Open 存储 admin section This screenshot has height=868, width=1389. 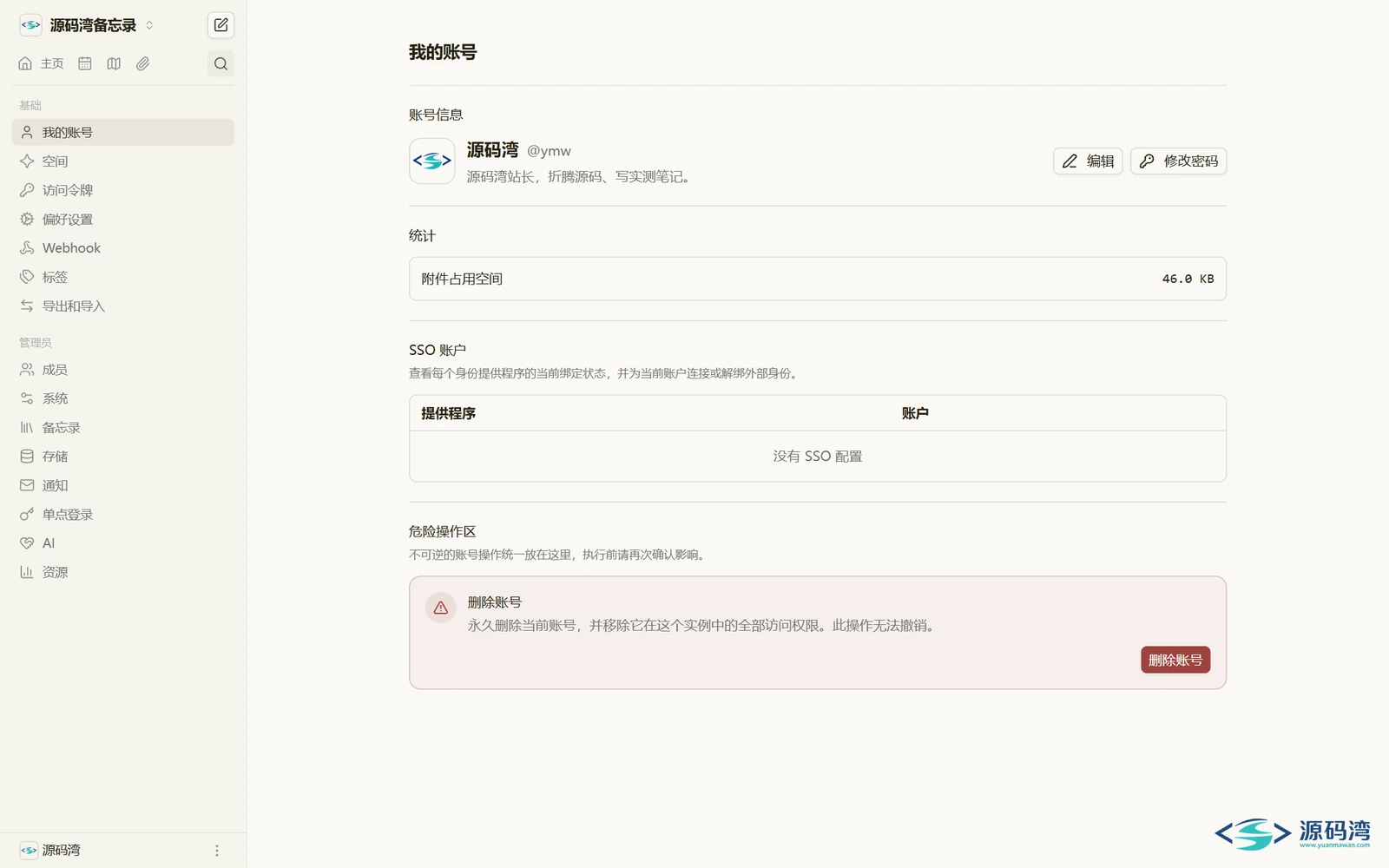point(123,457)
